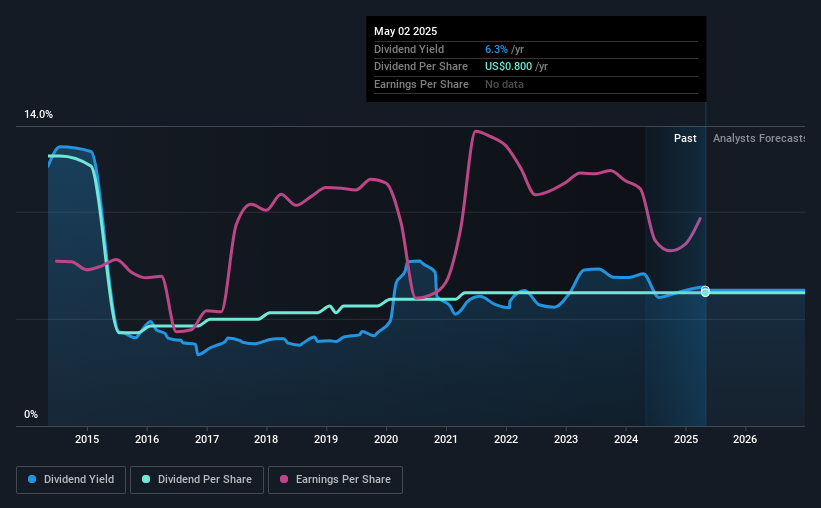Image resolution: width=821 pixels, height=508 pixels.
Task: Toggle the Dividend Per Share legend button
Action: click(197, 479)
